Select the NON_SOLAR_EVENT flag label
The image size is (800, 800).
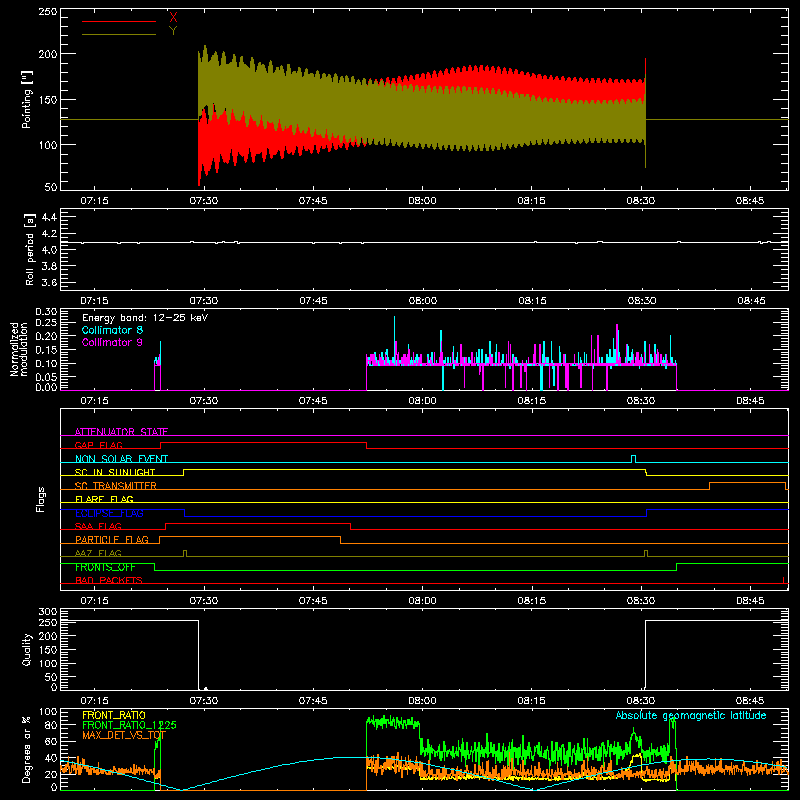pos(121,459)
